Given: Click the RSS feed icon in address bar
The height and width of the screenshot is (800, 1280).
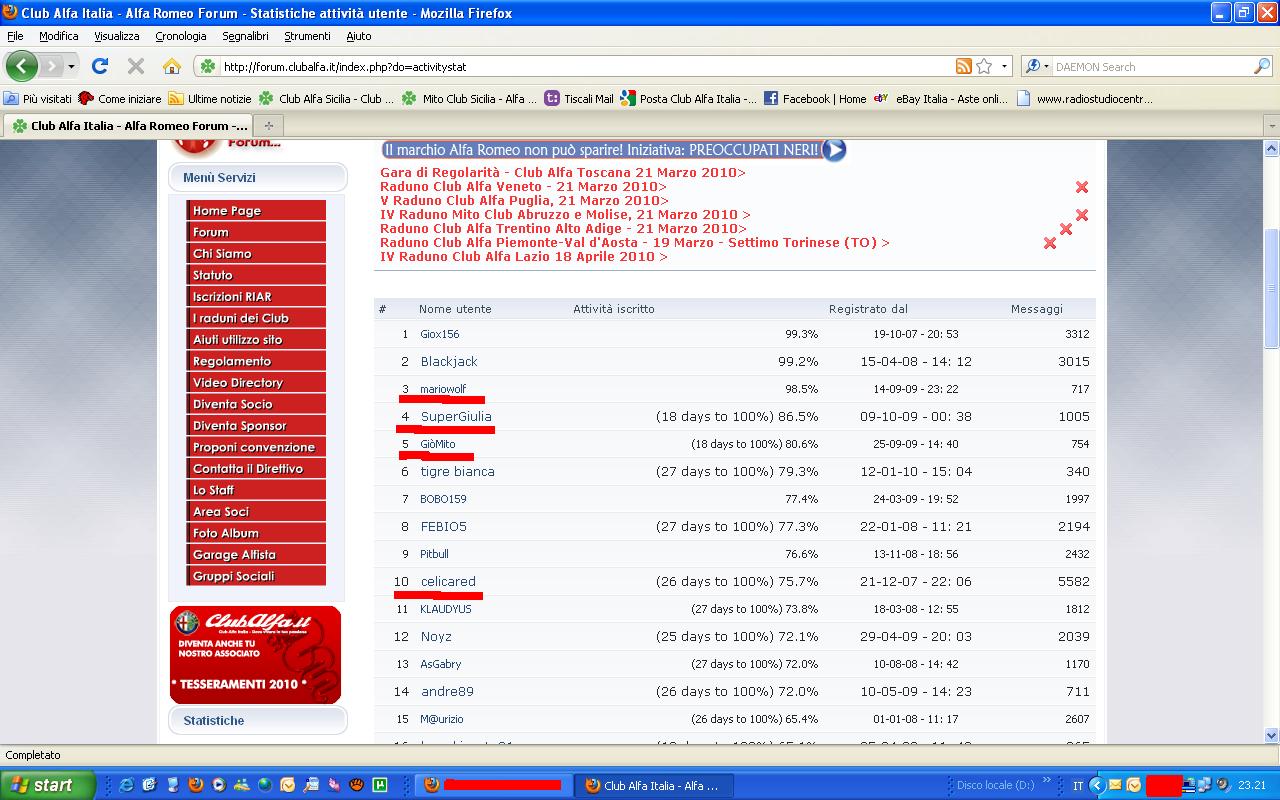Looking at the screenshot, I should (964, 67).
